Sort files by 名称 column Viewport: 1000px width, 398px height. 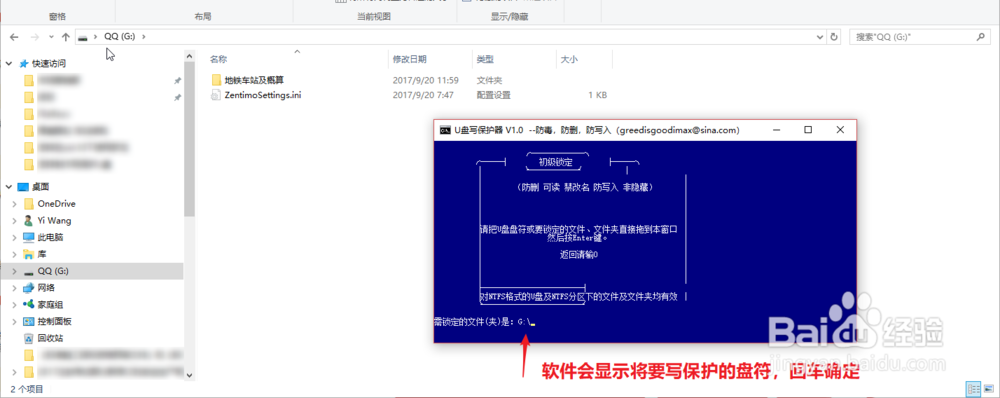(x=219, y=59)
